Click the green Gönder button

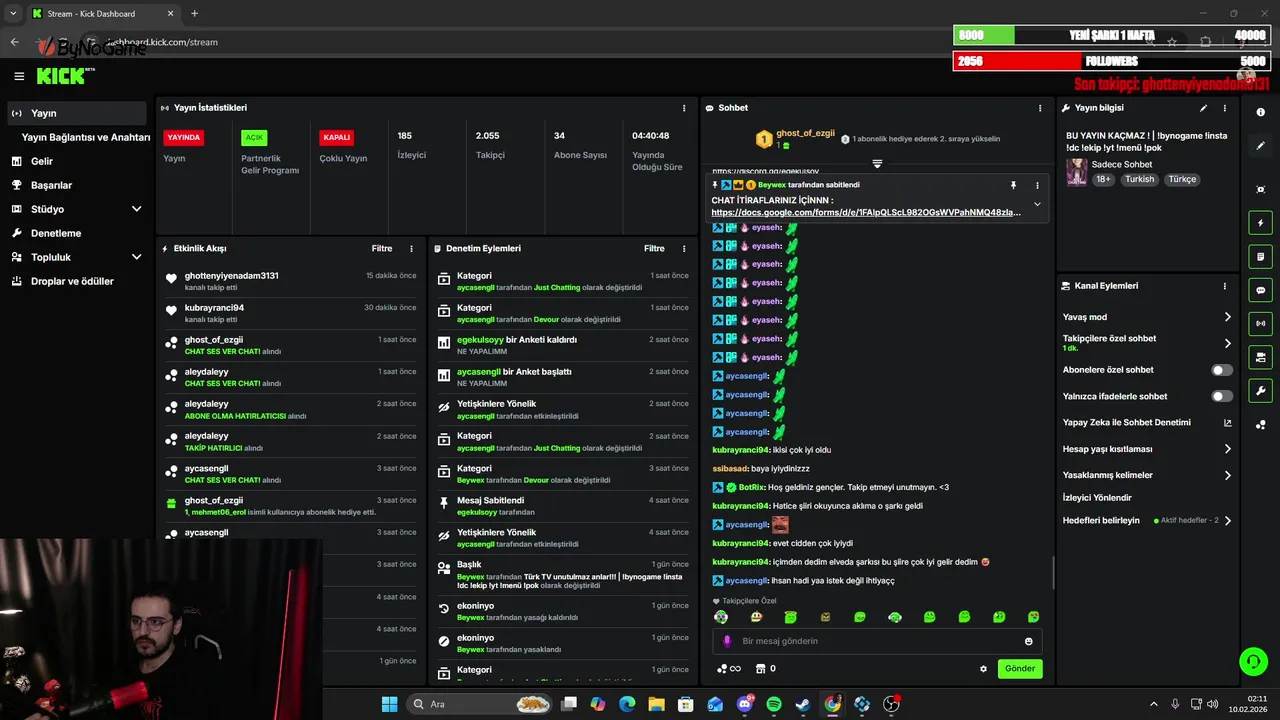(1020, 669)
